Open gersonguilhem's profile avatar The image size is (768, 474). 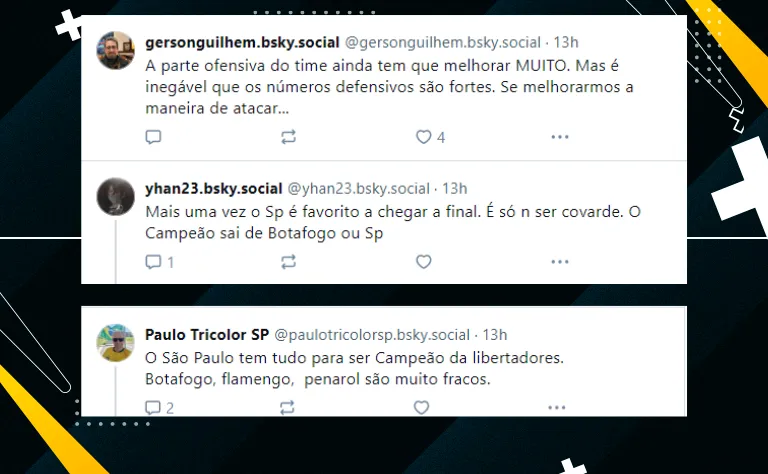pyautogui.click(x=116, y=50)
